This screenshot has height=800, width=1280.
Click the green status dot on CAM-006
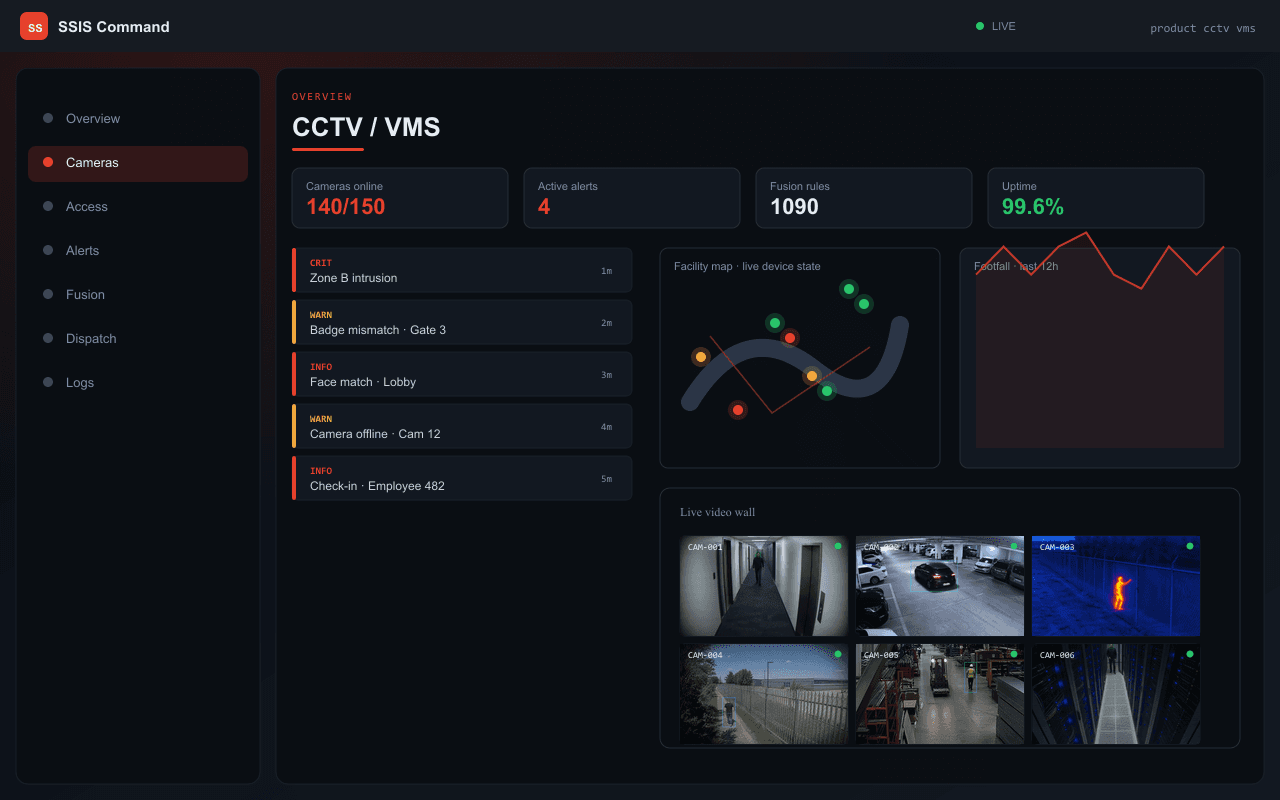(1190, 654)
